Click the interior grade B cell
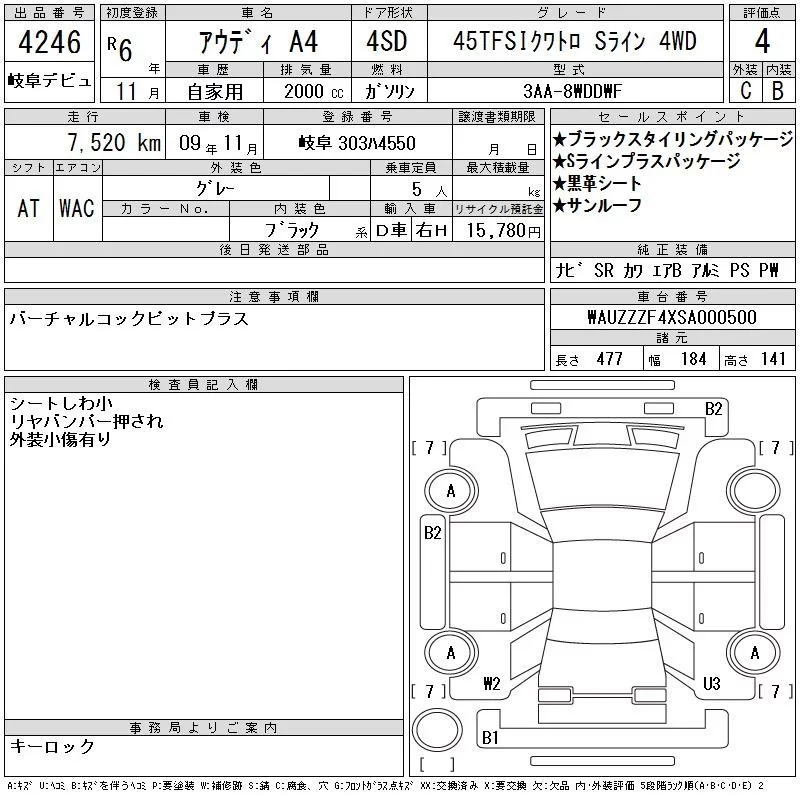 coord(777,90)
